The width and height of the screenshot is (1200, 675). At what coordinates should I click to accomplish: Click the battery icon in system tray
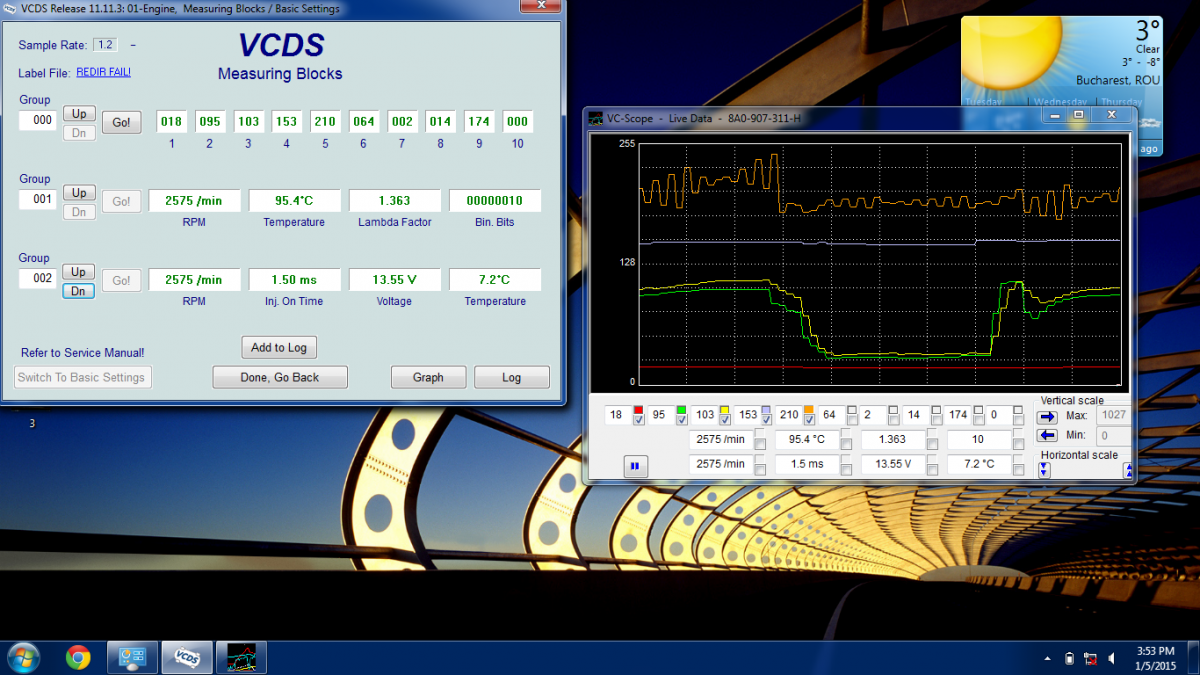pos(1070,658)
